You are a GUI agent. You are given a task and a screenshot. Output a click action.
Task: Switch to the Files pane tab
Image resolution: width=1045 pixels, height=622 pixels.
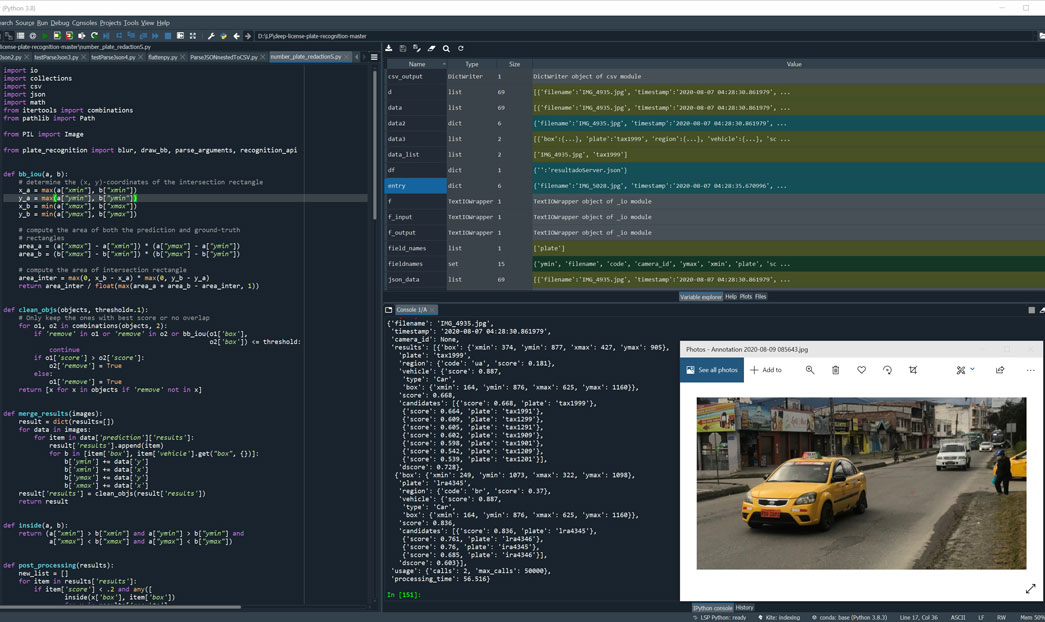coord(760,297)
